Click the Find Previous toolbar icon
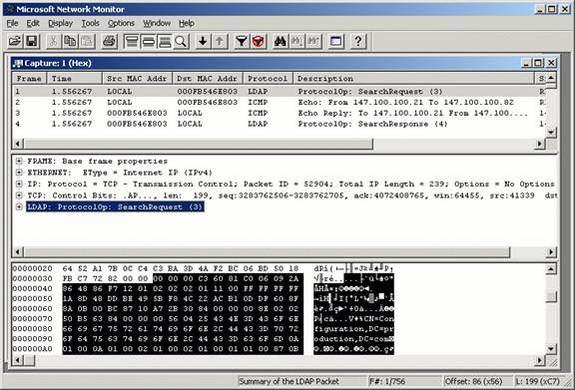The width and height of the screenshot is (575, 390). (x=314, y=41)
